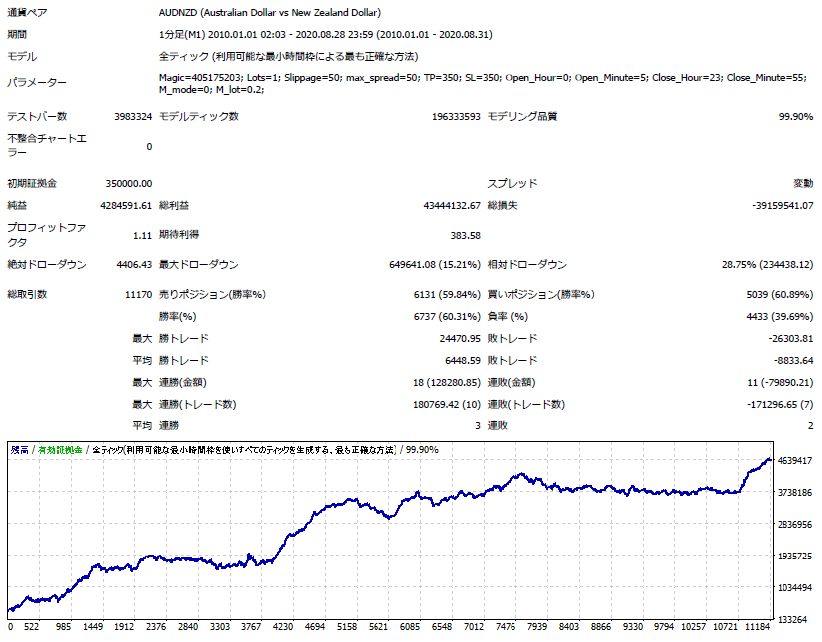
Task: Click the expected payoff value 383.58
Action: point(466,235)
